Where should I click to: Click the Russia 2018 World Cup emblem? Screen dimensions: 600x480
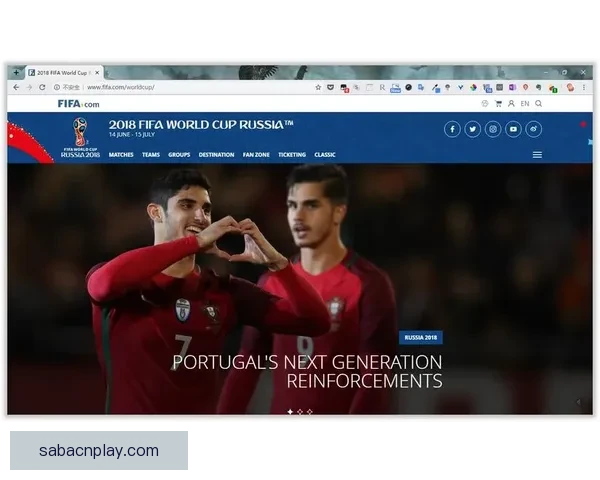80,137
